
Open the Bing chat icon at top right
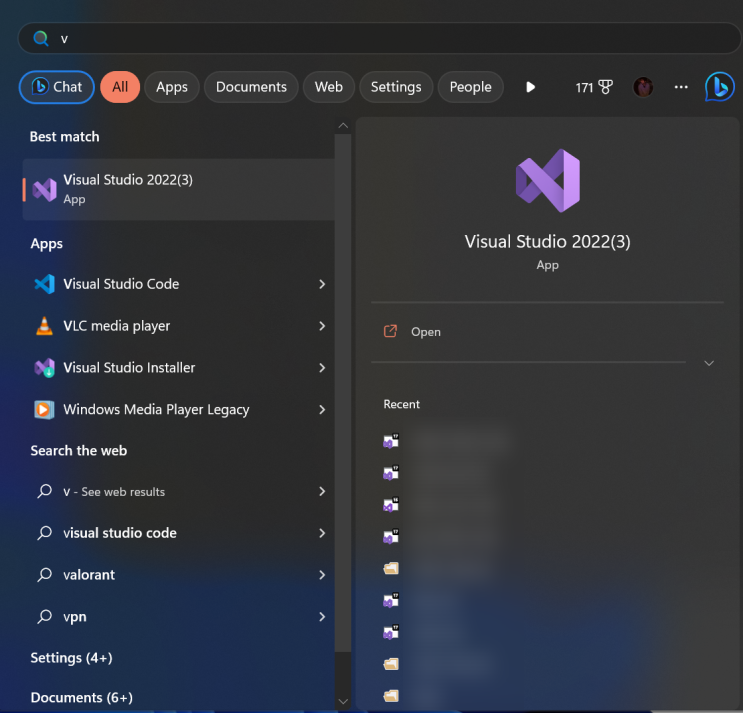point(719,87)
